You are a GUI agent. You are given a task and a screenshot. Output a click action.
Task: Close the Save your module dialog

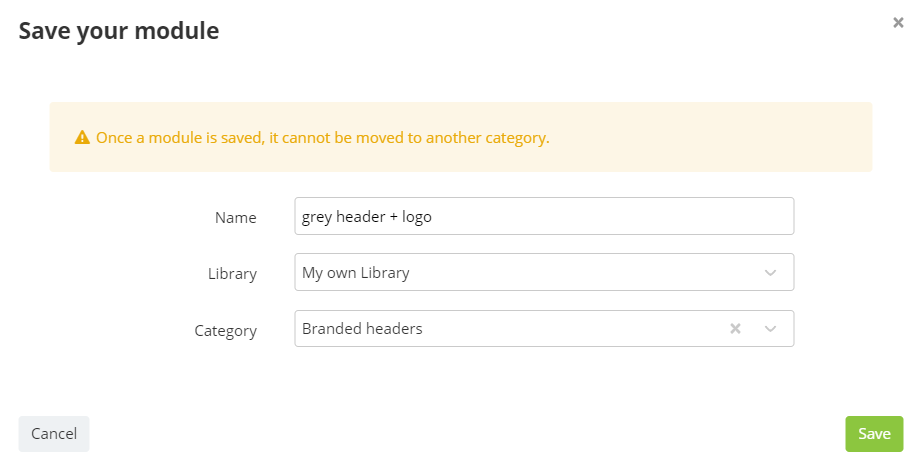(898, 22)
